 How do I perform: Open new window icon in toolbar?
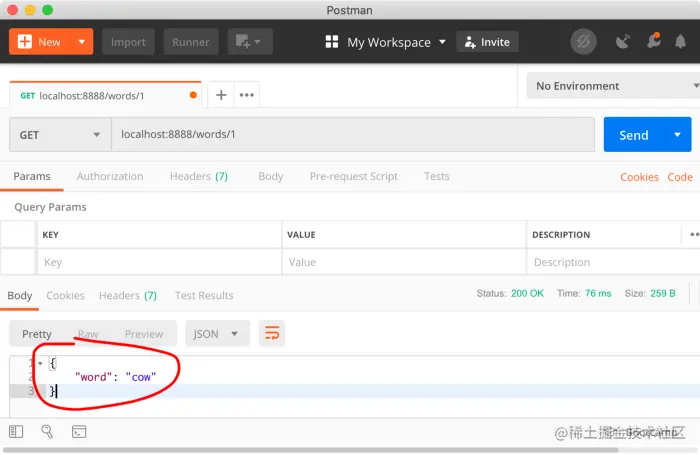click(x=250, y=42)
